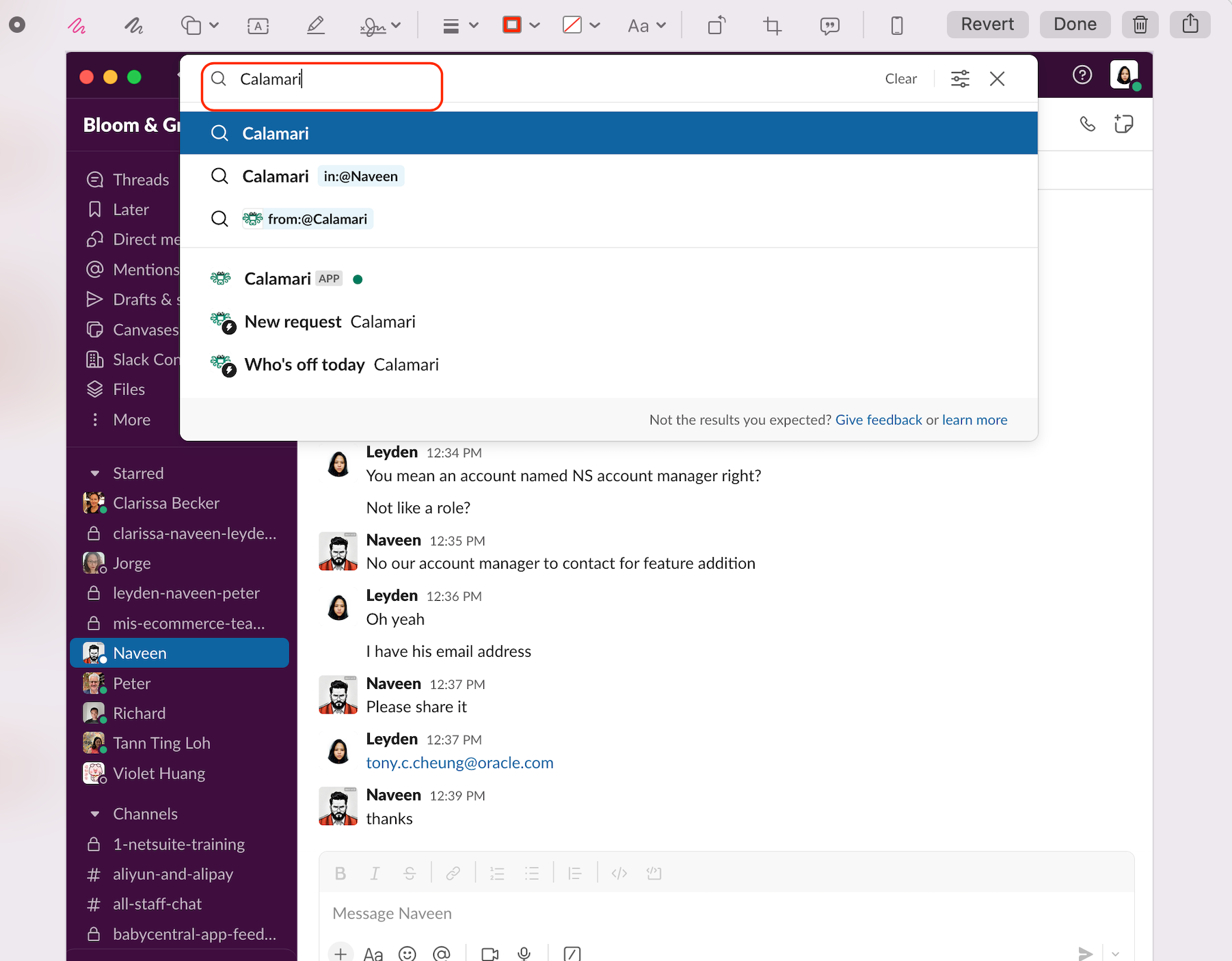Click the Signature tool icon
1232x961 pixels.
[x=373, y=26]
